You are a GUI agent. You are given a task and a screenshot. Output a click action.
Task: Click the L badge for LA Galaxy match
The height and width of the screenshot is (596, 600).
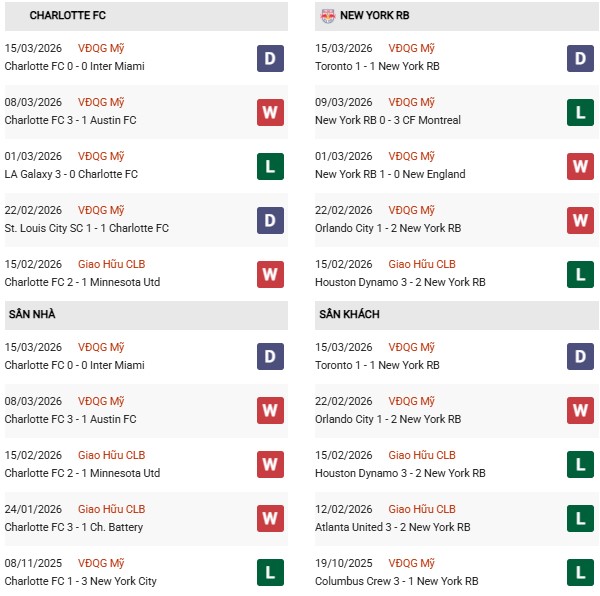pos(270,166)
